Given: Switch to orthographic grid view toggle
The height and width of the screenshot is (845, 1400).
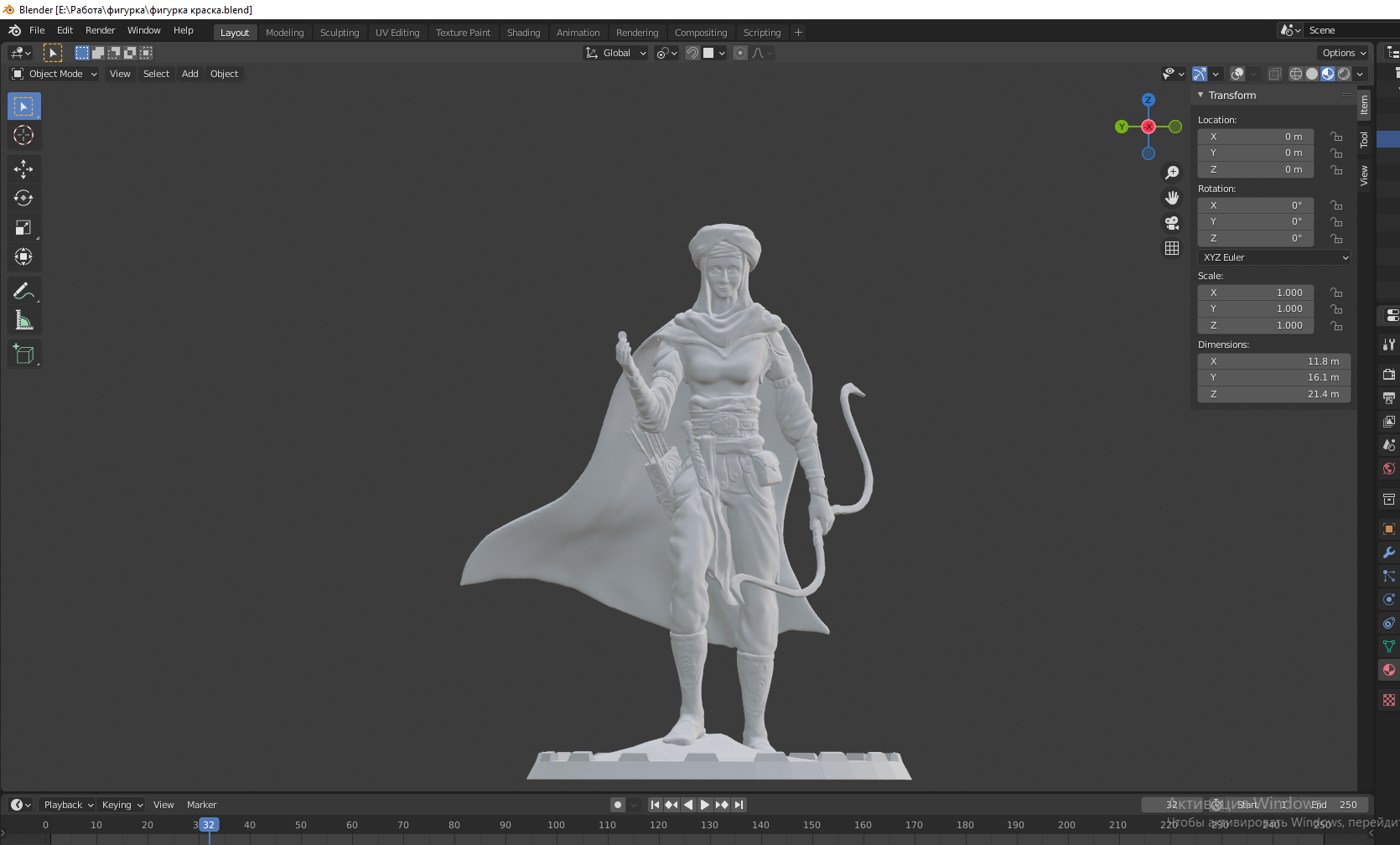Looking at the screenshot, I should point(1172,248).
